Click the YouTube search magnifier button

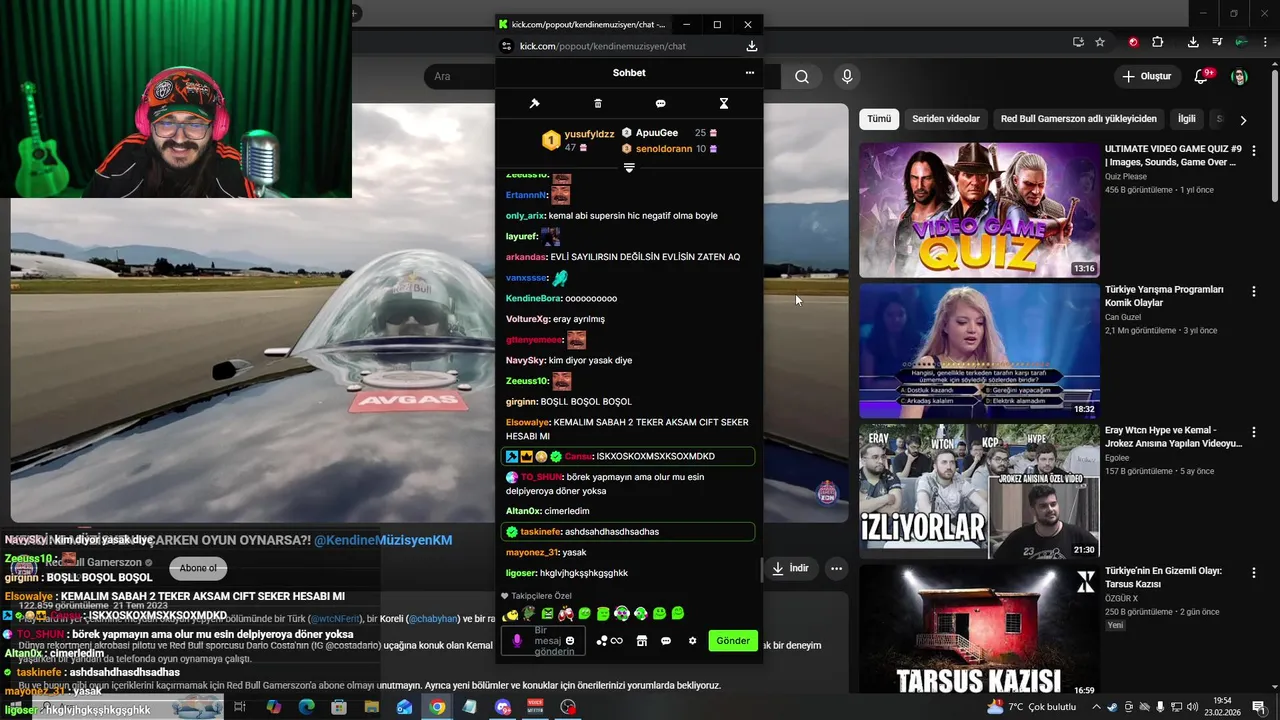[x=802, y=77]
